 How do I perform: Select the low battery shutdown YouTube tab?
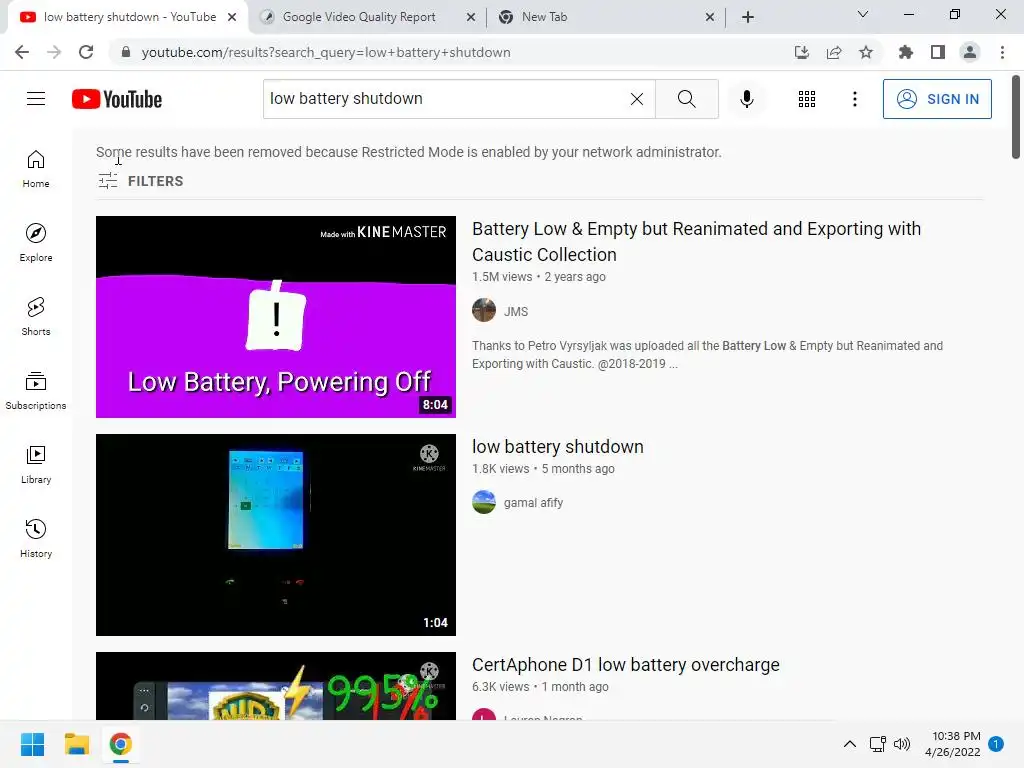[x=129, y=17]
